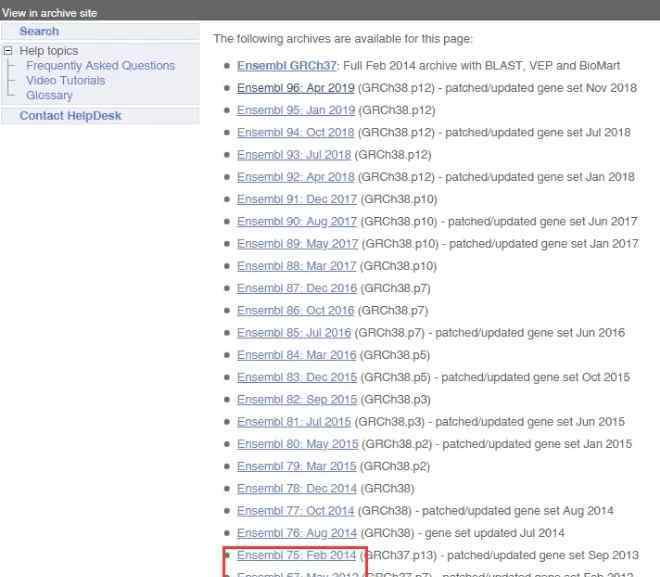This screenshot has width=660, height=577.
Task: Open Ensembl 75: Feb 2014 archive
Action: pyautogui.click(x=296, y=556)
